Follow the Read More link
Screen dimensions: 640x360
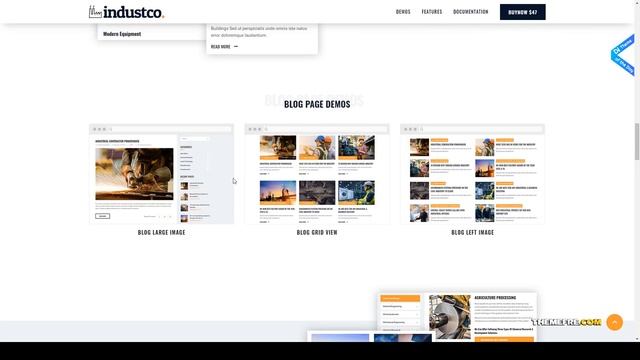(224, 47)
